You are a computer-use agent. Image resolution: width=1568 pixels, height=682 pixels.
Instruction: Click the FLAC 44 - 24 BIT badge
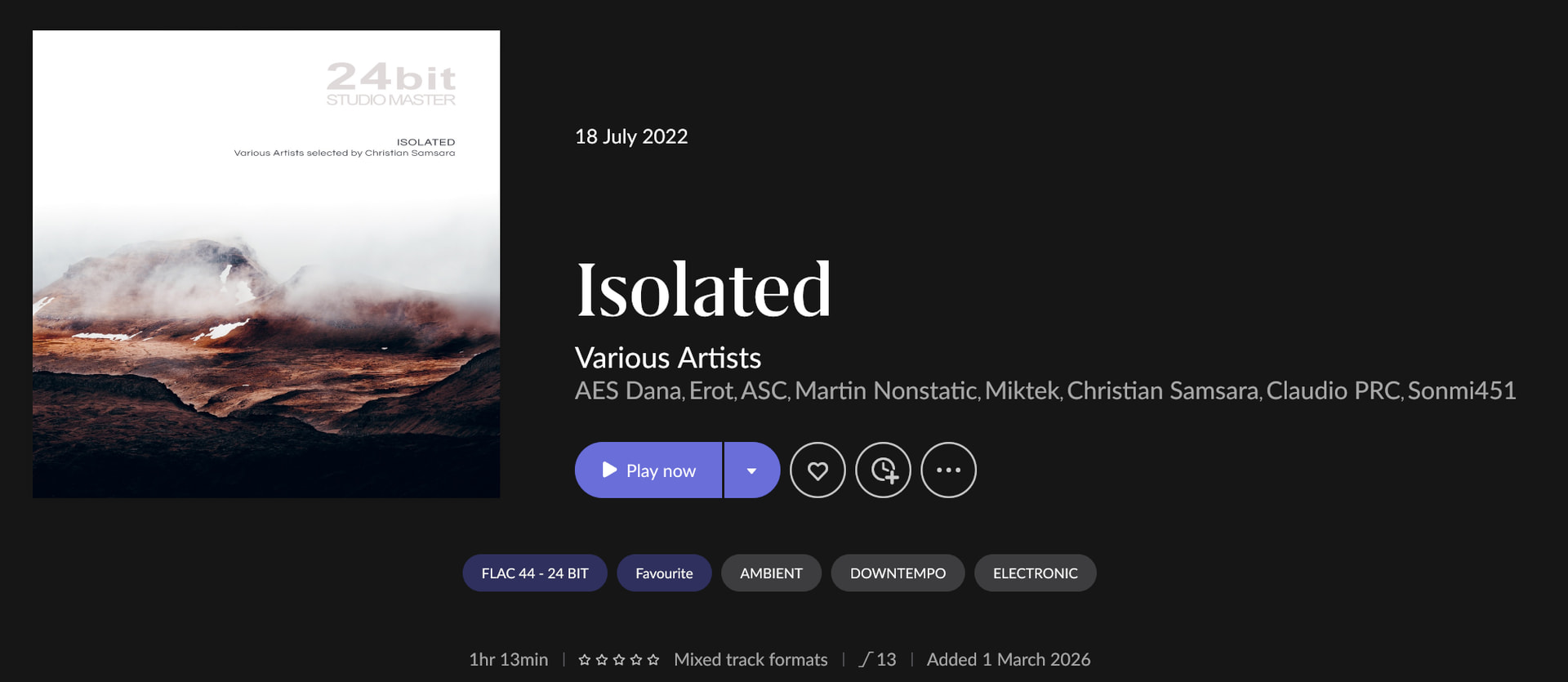click(534, 573)
